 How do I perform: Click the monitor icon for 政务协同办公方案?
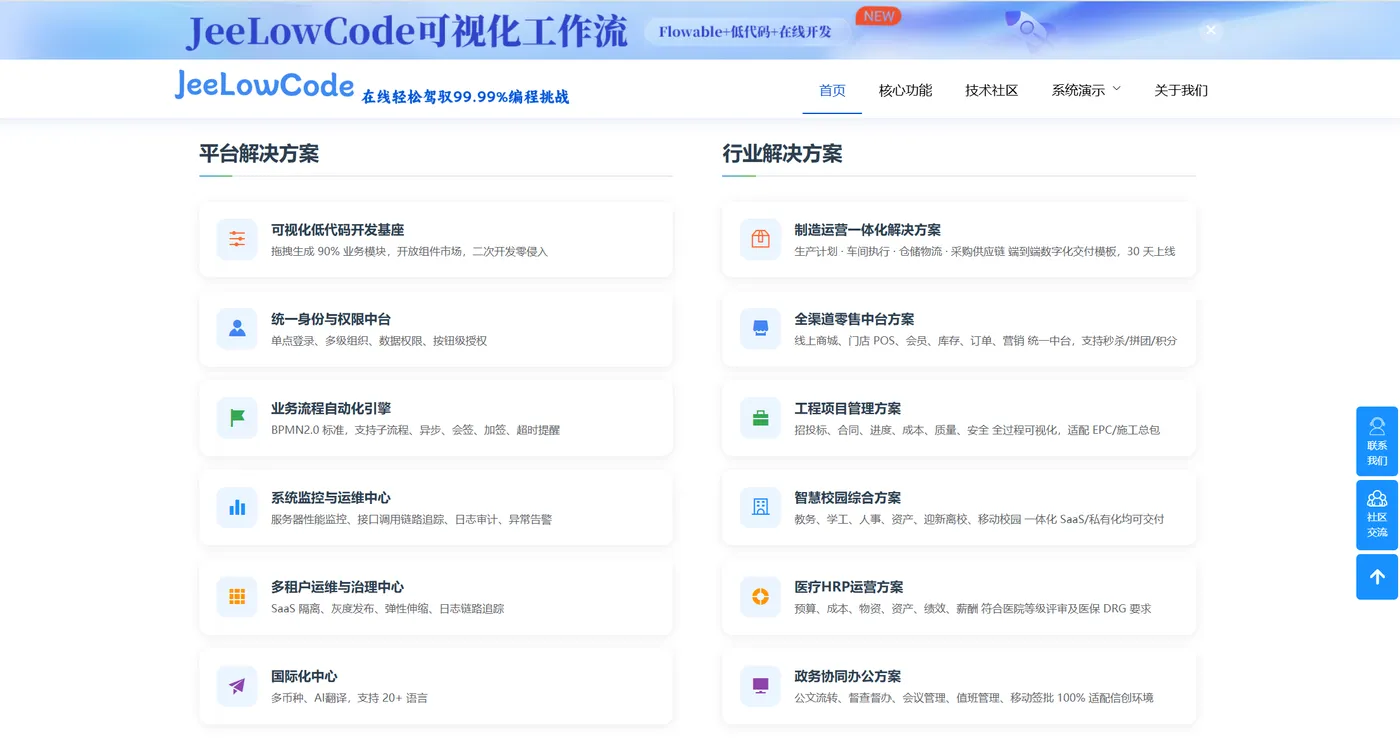(760, 686)
